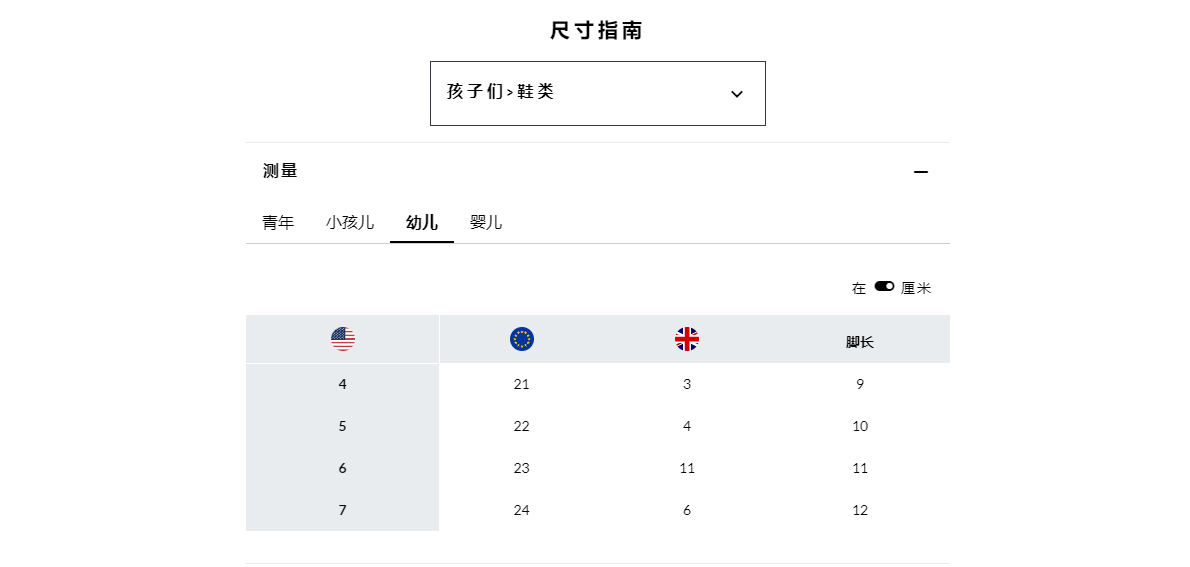Select the 幼儿 tab

pos(422,223)
